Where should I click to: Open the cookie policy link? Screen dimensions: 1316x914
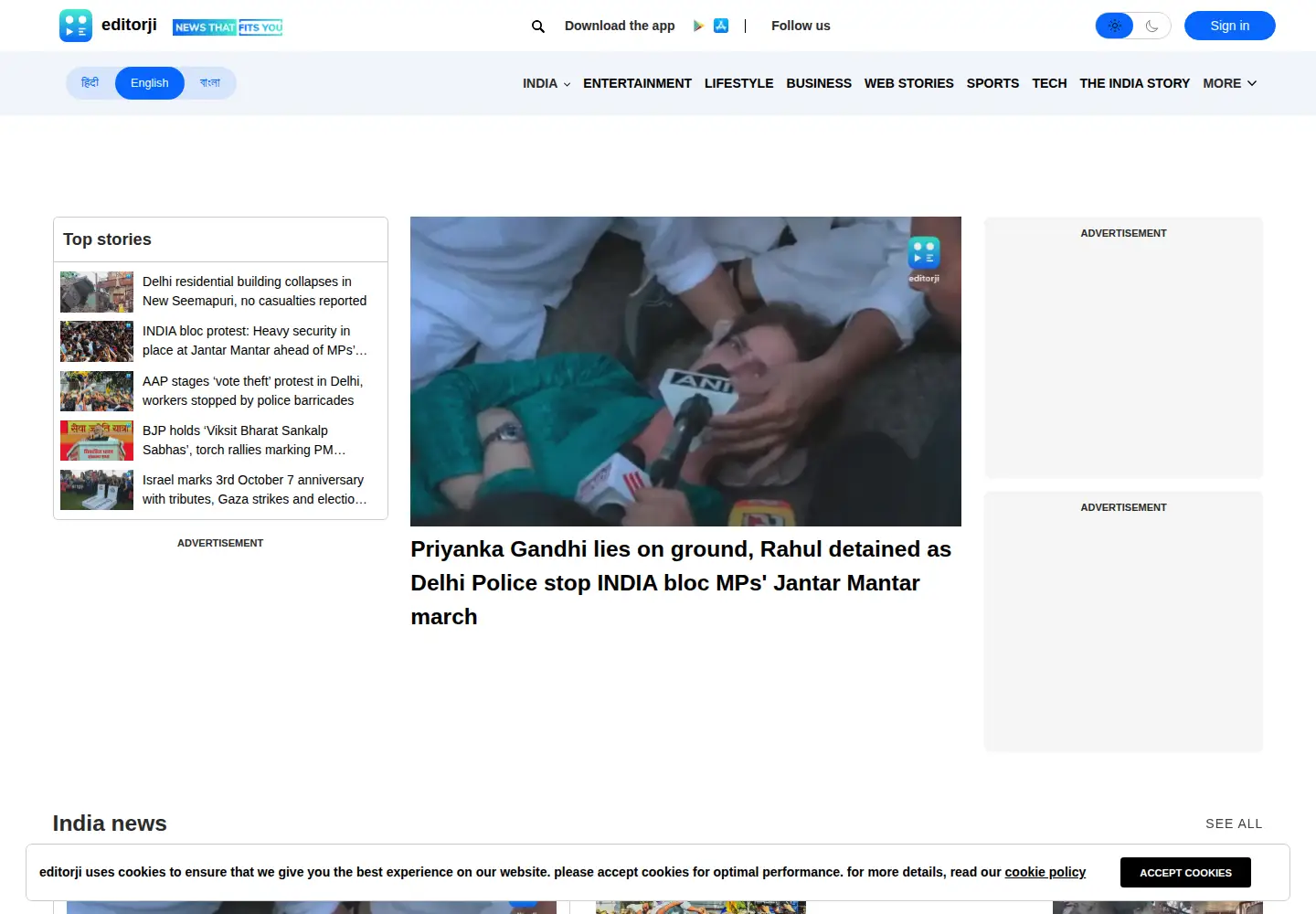[x=1045, y=872]
